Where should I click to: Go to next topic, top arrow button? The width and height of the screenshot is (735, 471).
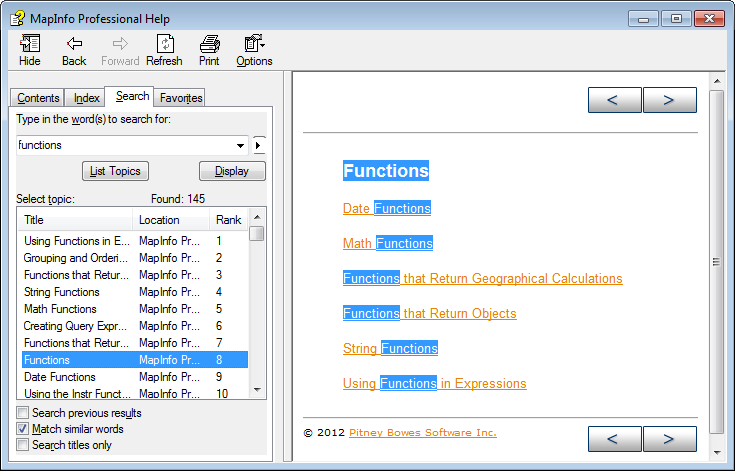[x=670, y=100]
